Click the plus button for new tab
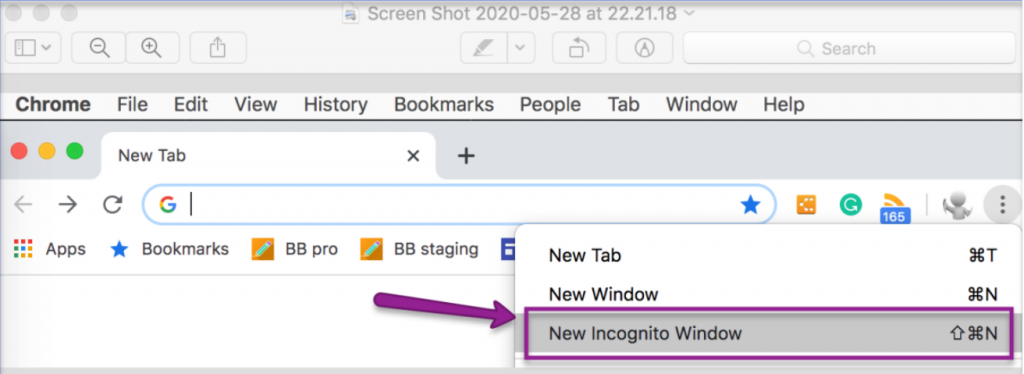This screenshot has width=1024, height=374. [466, 155]
